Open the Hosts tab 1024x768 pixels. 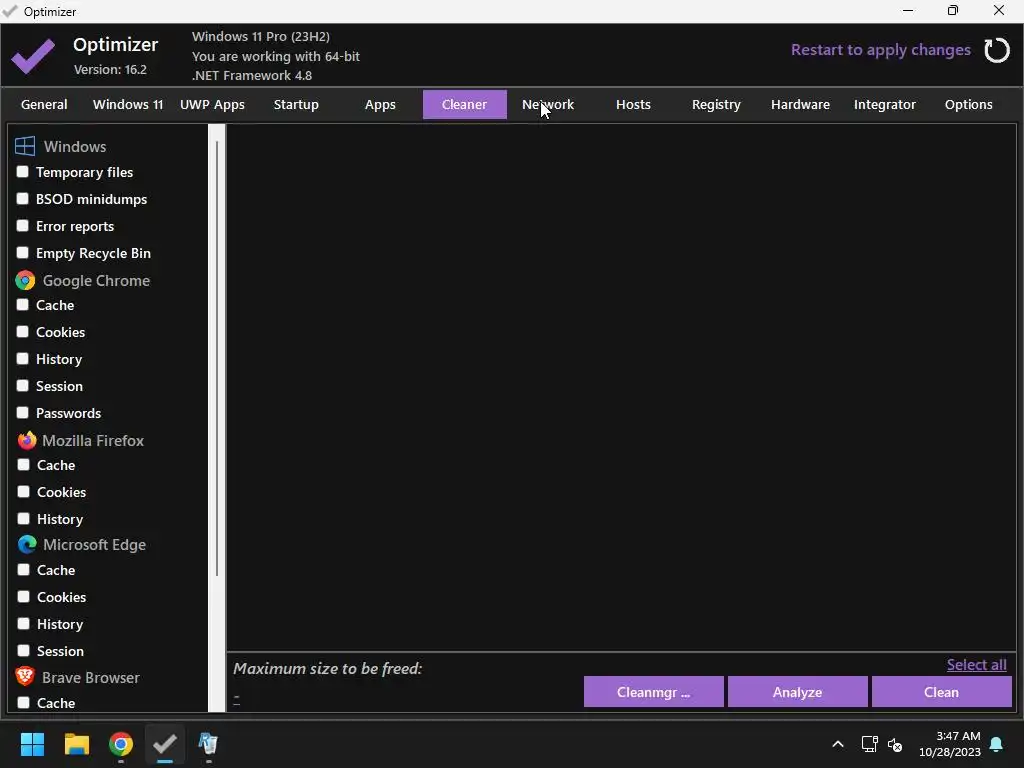[x=633, y=104]
